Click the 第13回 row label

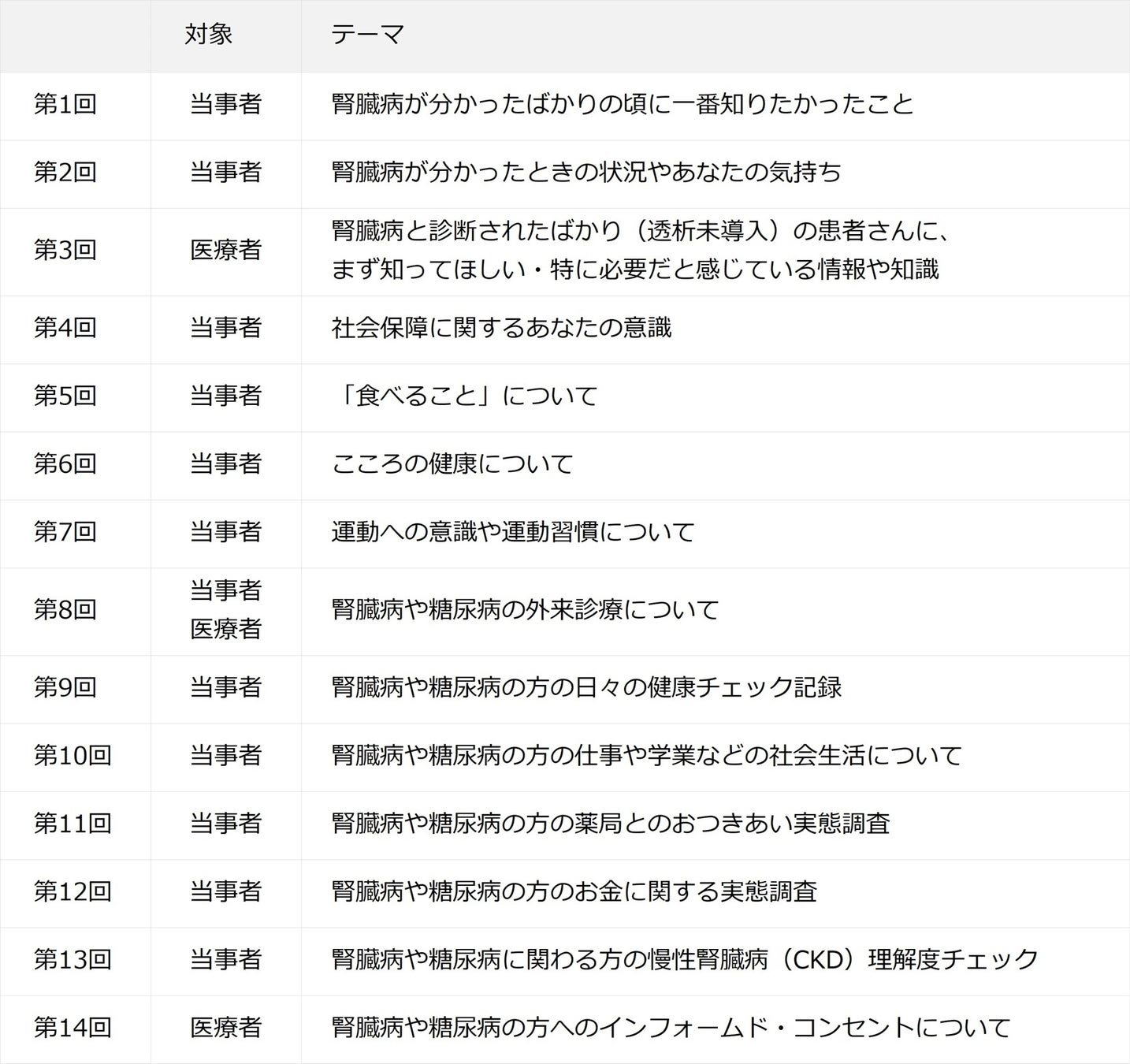coord(72,959)
